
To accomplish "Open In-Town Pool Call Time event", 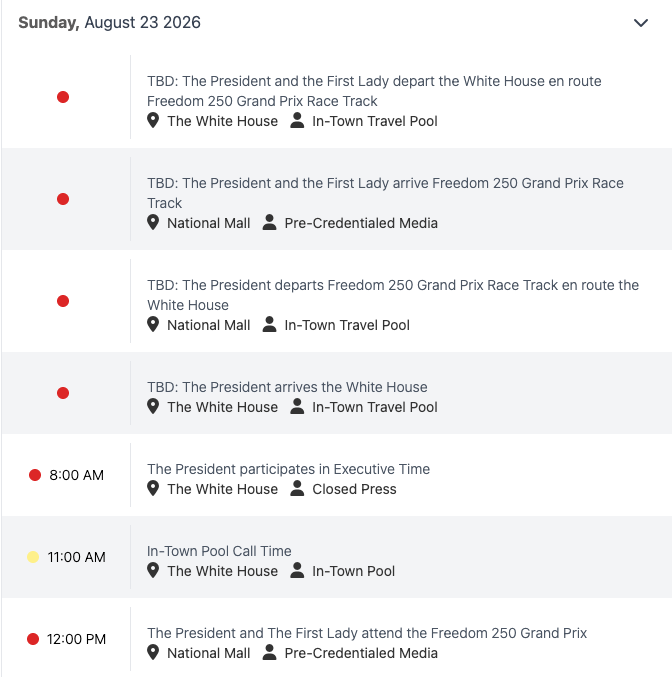I will tap(219, 551).
